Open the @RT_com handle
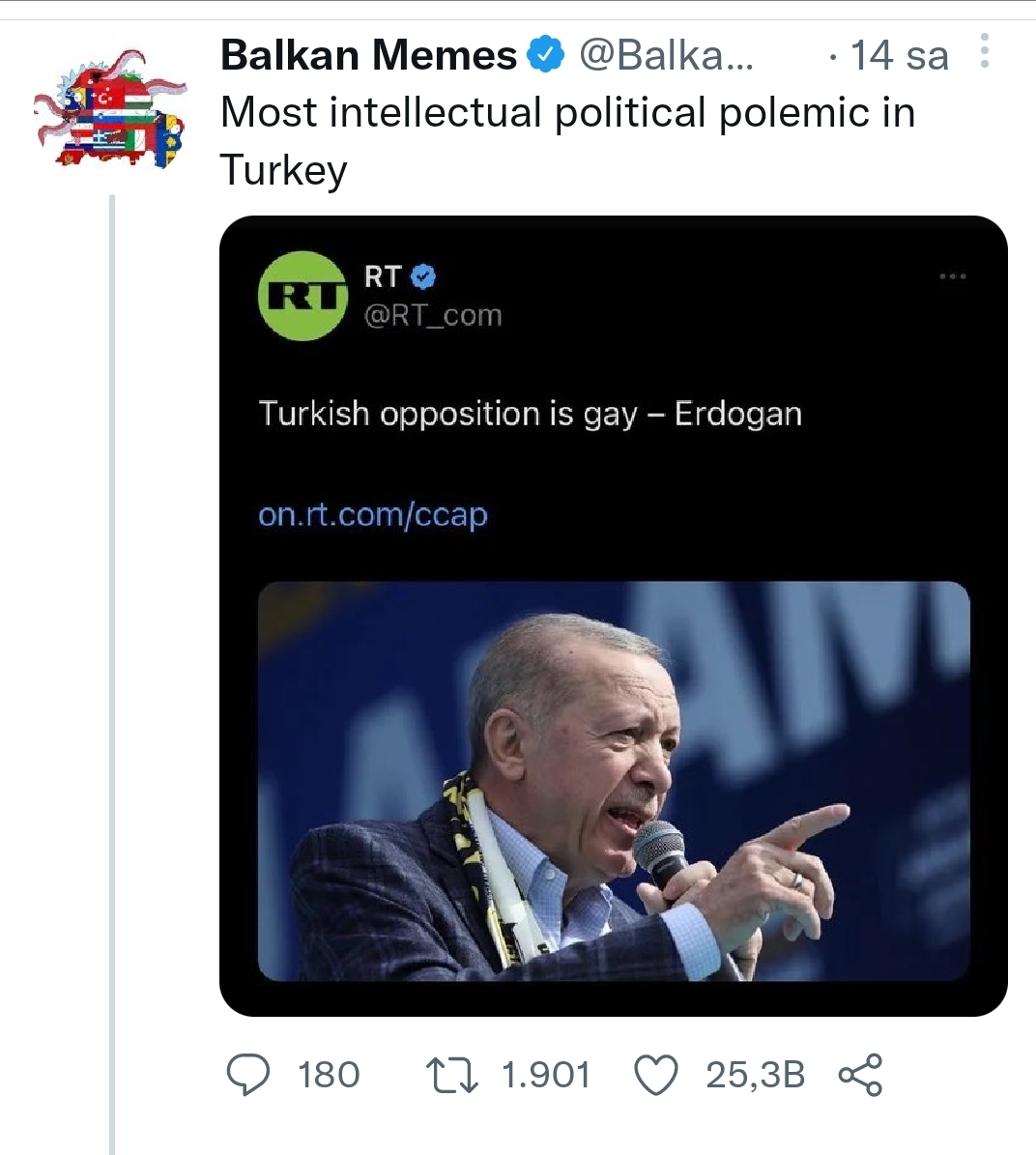 pyautogui.click(x=433, y=315)
